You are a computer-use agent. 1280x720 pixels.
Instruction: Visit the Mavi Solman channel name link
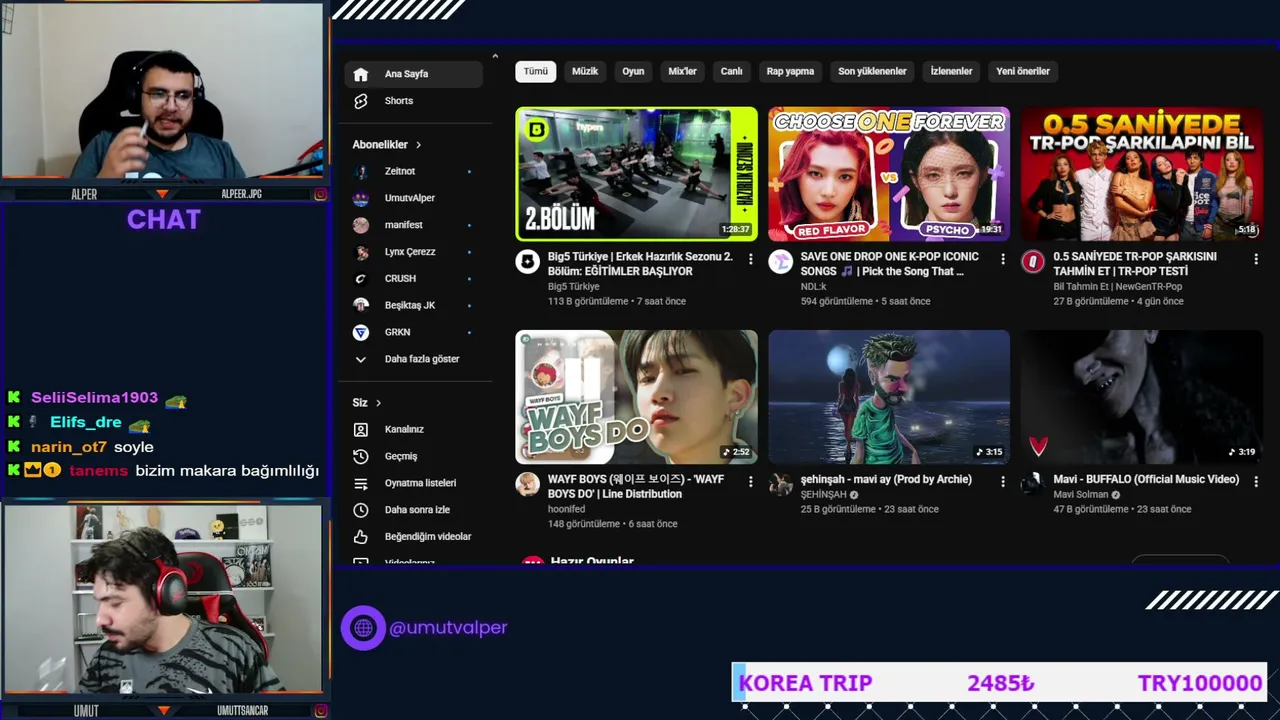point(1081,495)
